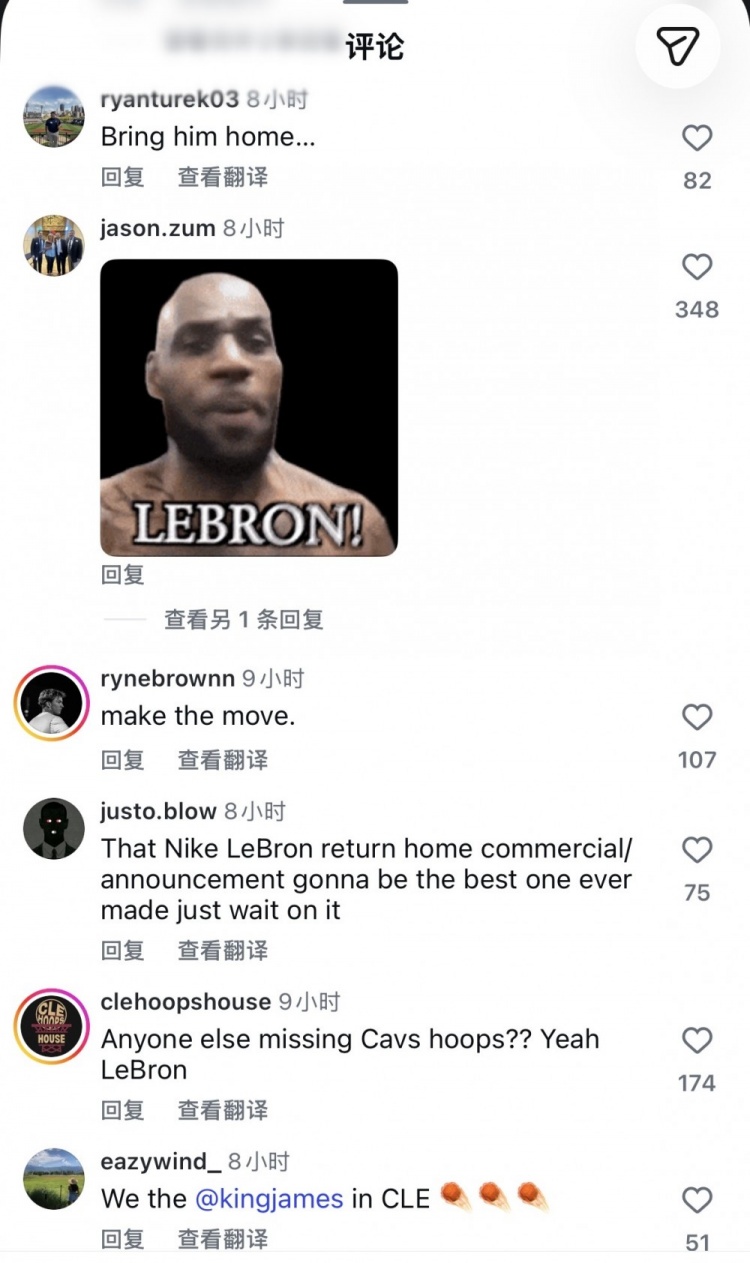This screenshot has width=750, height=1263.
Task: Tap heart on justo.blow's Nike comment
Action: coord(697,850)
